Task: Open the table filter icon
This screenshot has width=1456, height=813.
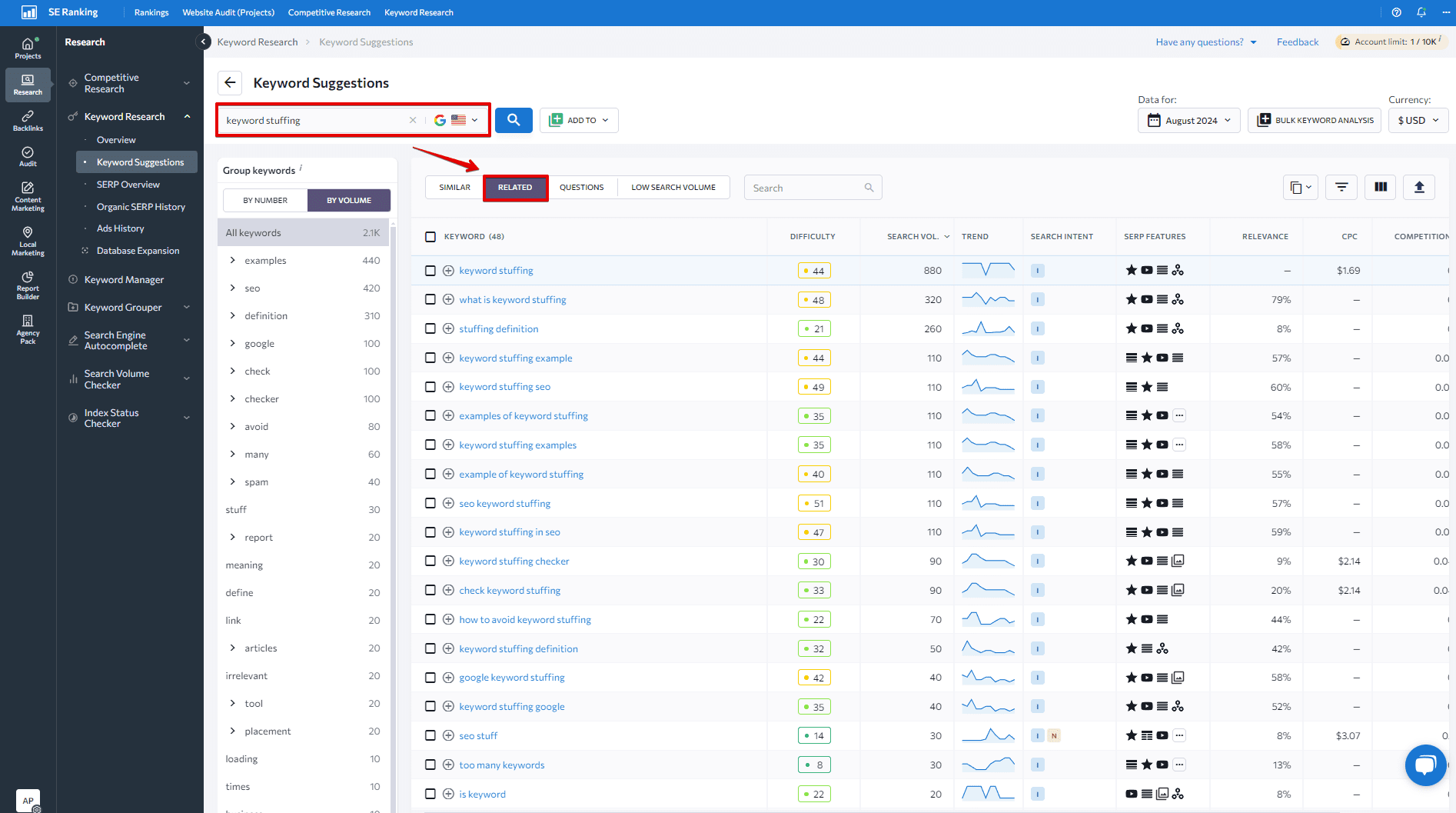Action: [x=1341, y=187]
